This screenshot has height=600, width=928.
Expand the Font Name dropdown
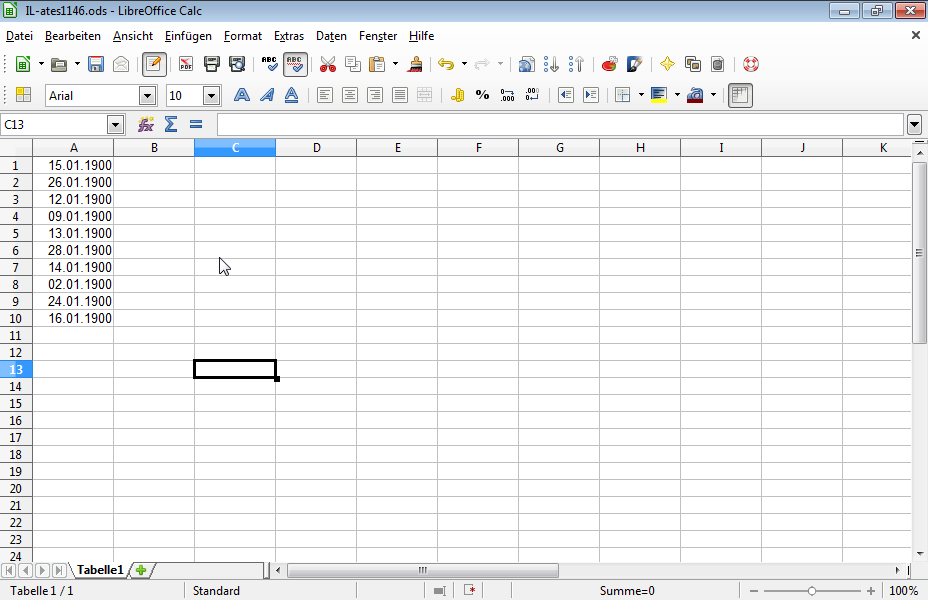147,95
